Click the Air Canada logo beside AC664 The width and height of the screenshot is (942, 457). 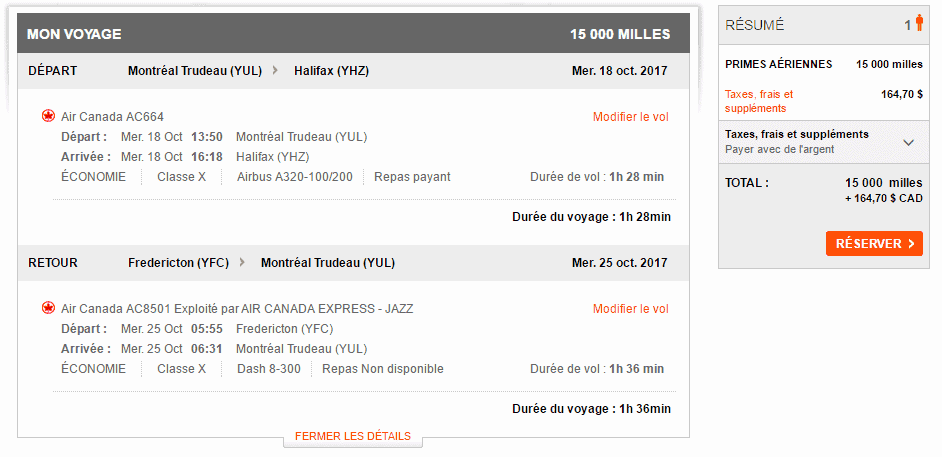(48, 116)
